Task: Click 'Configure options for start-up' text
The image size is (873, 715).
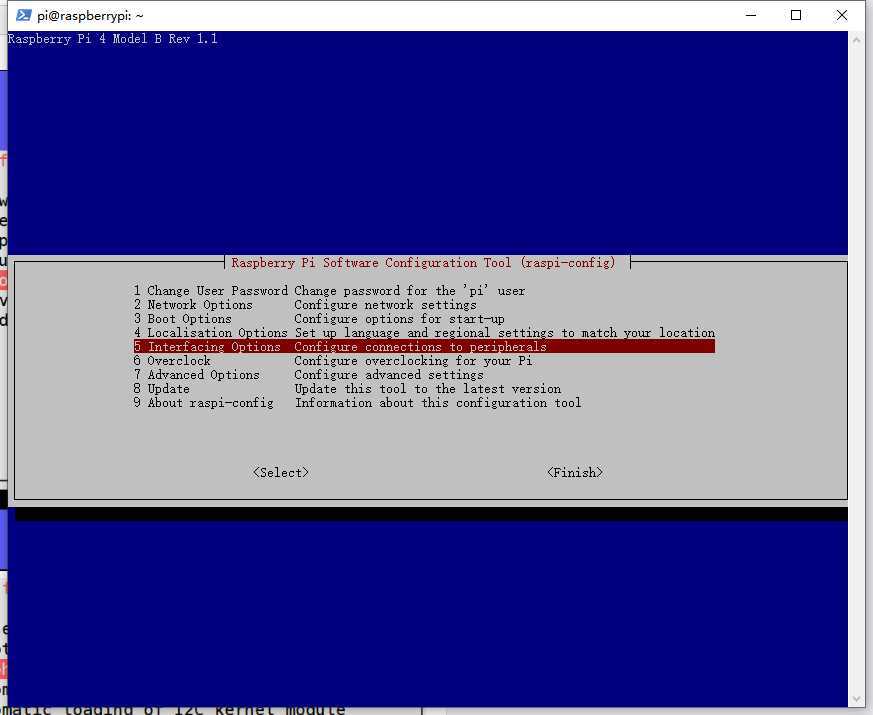Action: (x=399, y=319)
